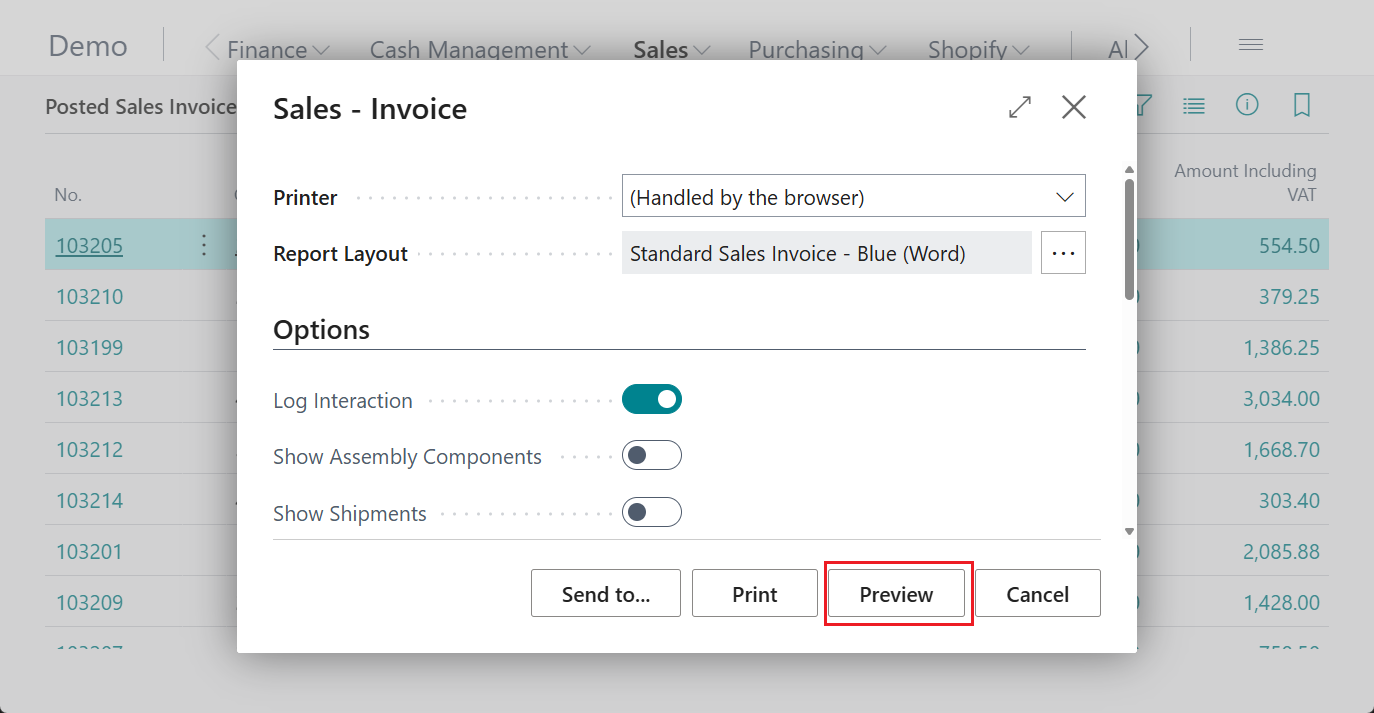Click the Send to... button
The image size is (1374, 713).
[606, 594]
